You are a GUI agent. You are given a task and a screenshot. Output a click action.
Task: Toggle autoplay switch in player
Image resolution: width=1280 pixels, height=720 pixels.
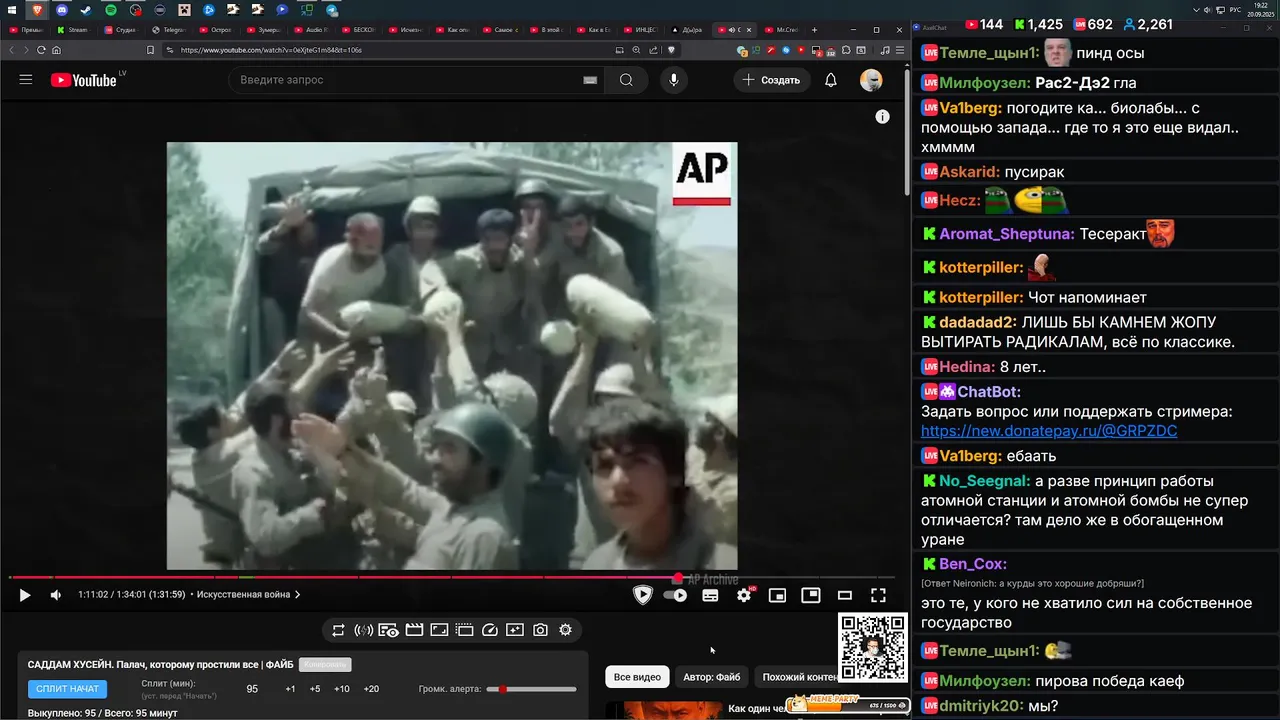676,595
